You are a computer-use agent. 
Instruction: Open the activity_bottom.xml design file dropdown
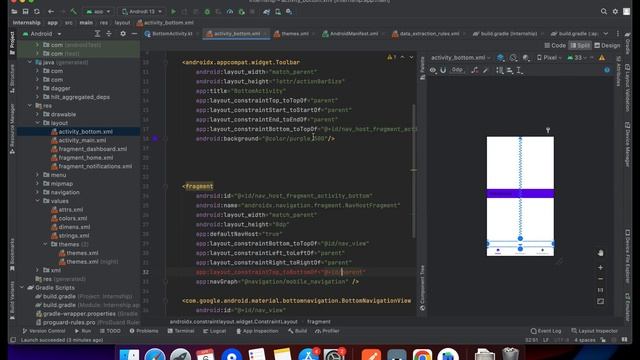461,58
